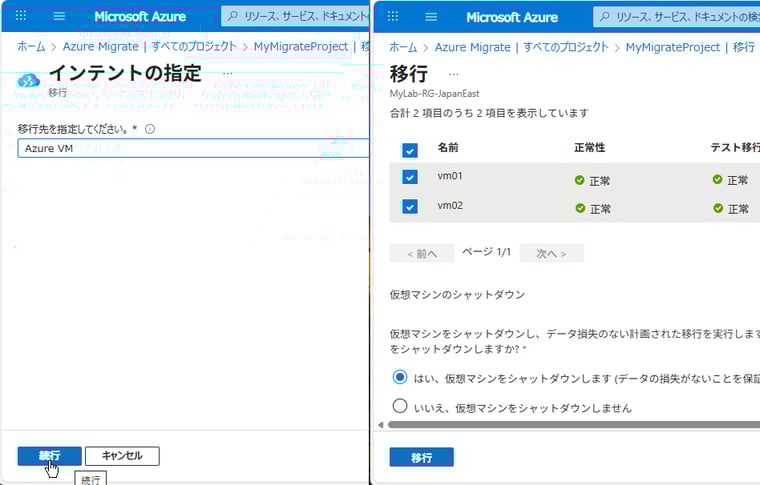Image resolution: width=760 pixels, height=485 pixels.
Task: Click the green health icon for vm01 正常性
Action: pyautogui.click(x=579, y=180)
